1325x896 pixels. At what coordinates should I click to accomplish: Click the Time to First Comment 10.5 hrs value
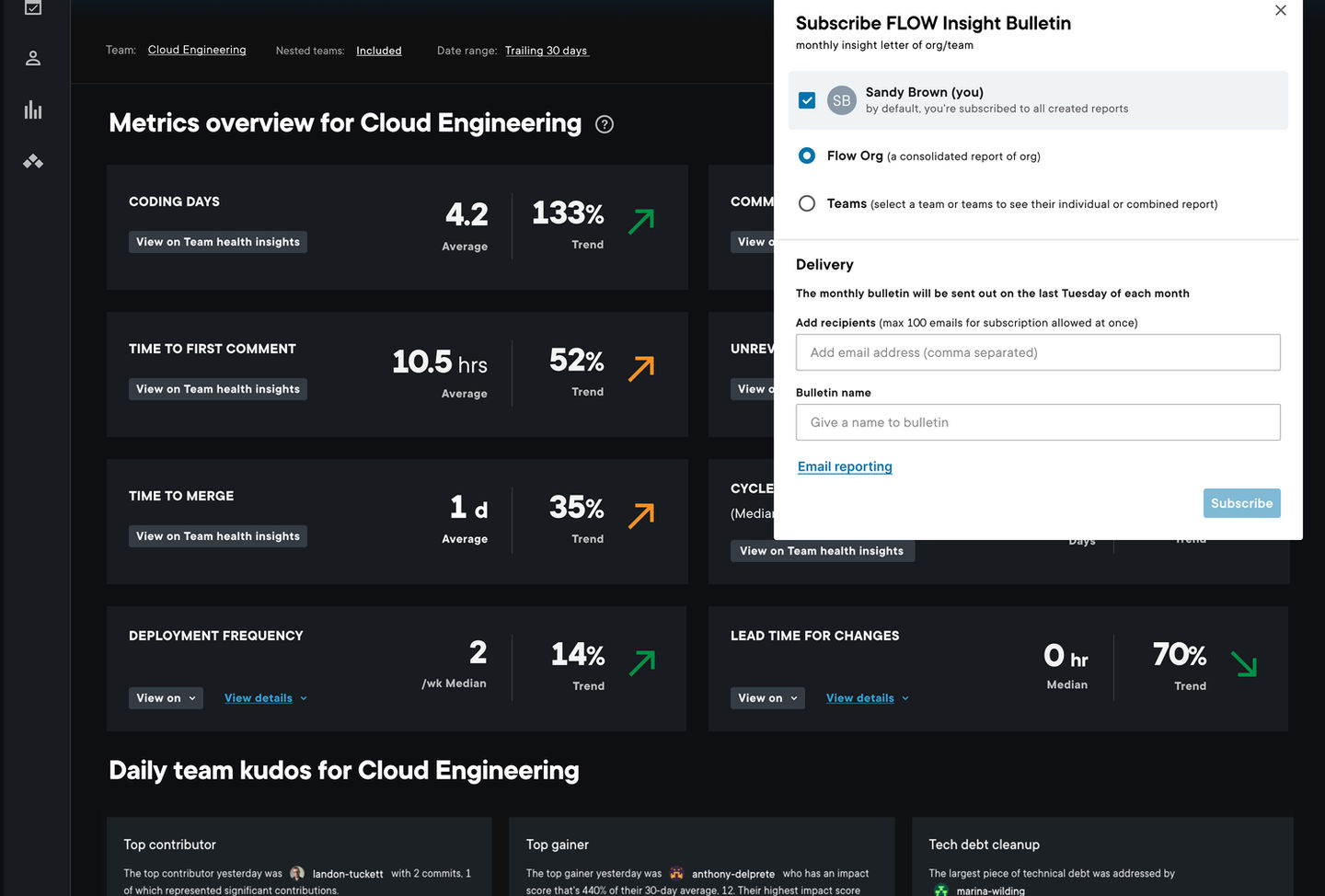click(440, 362)
